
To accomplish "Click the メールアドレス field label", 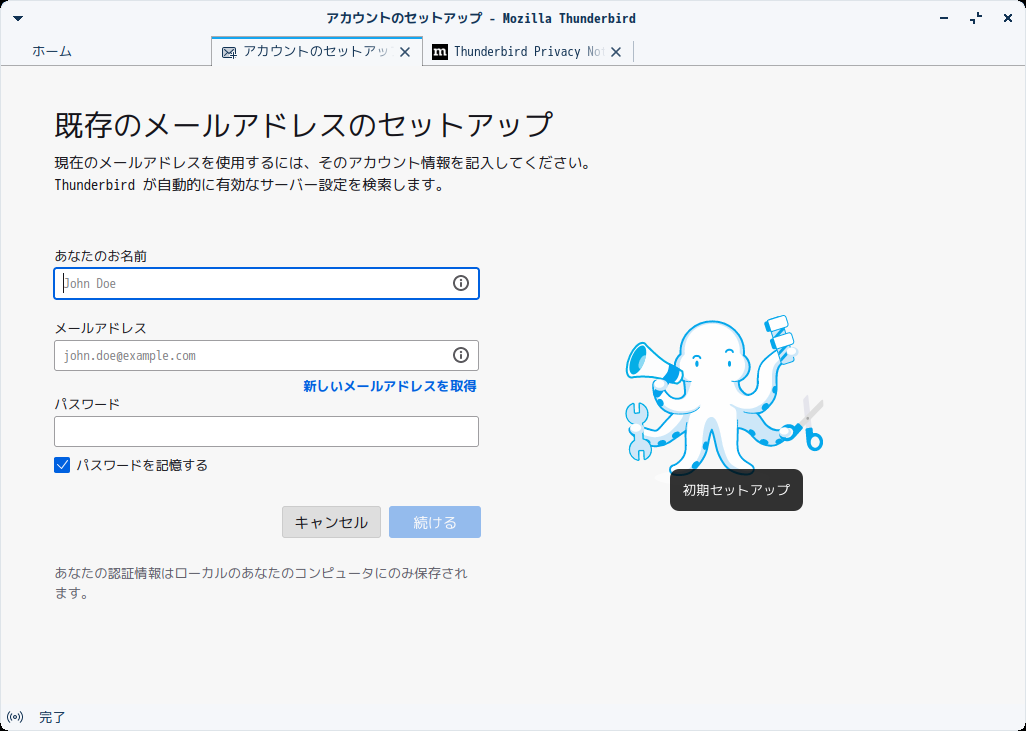I will [101, 328].
